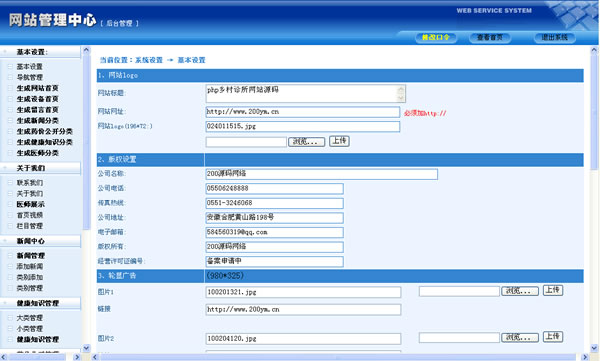Click the small icon beside 添加新闻
This screenshot has width=600, height=361.
point(10,266)
